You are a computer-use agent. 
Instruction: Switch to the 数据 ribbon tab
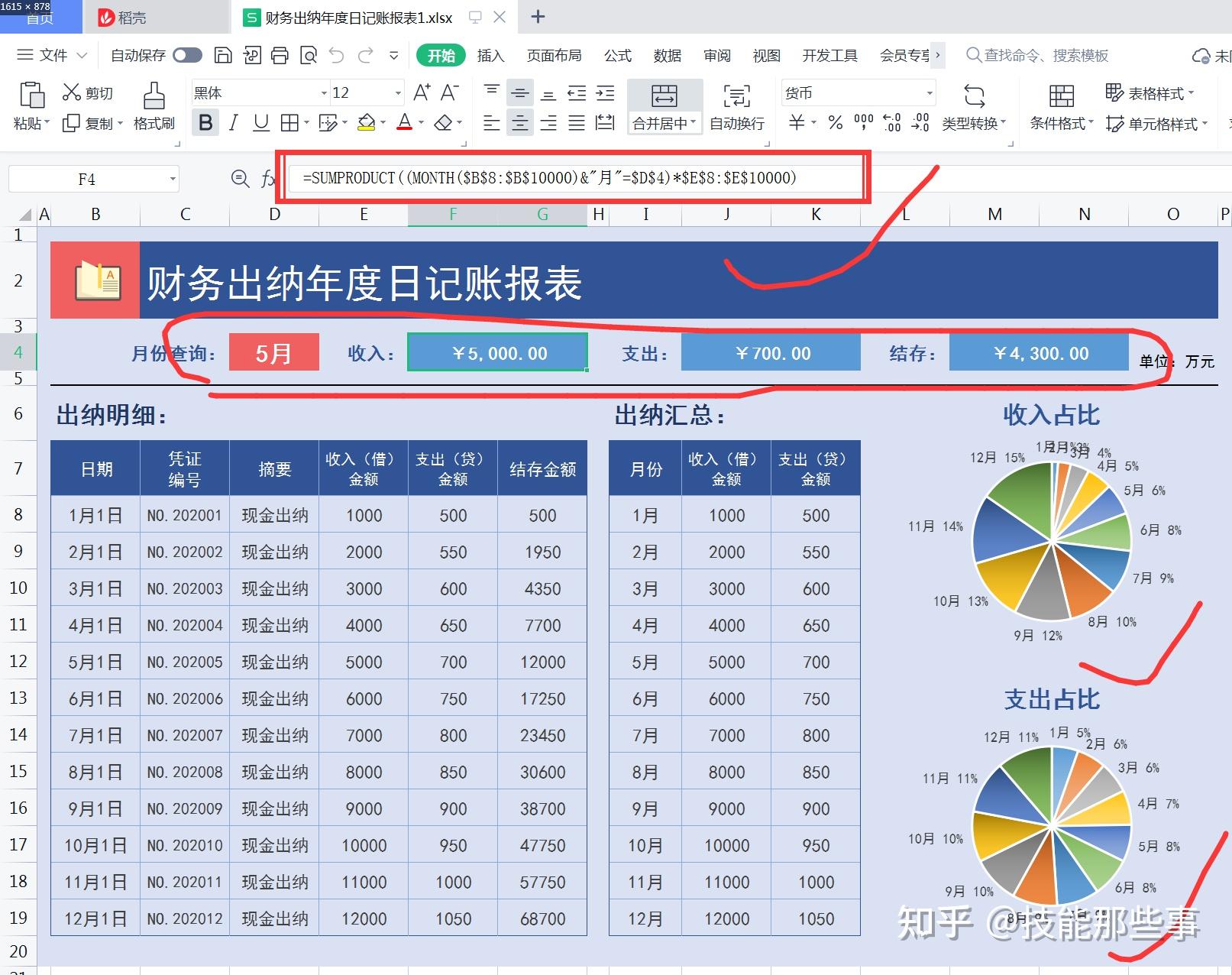pyautogui.click(x=666, y=55)
